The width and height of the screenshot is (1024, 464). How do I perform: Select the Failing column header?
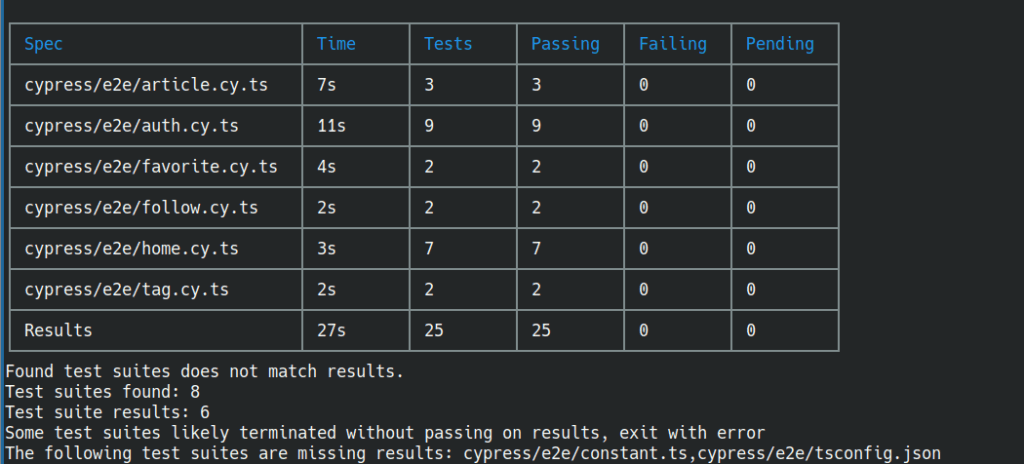(x=673, y=44)
